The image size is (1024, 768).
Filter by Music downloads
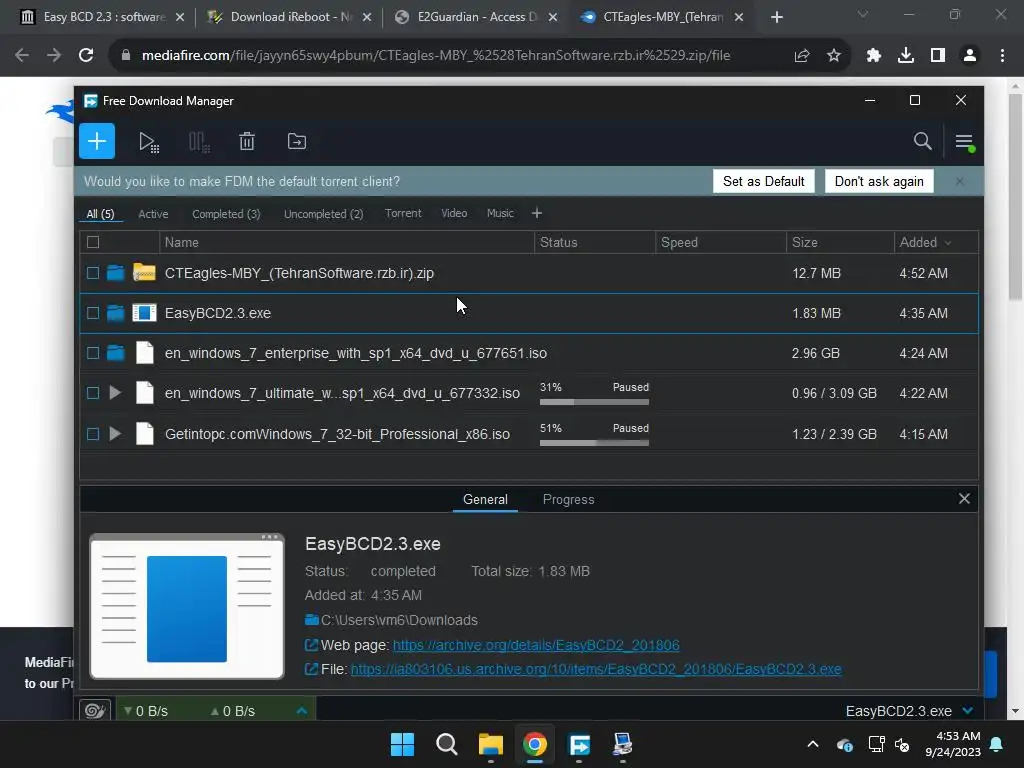(500, 214)
